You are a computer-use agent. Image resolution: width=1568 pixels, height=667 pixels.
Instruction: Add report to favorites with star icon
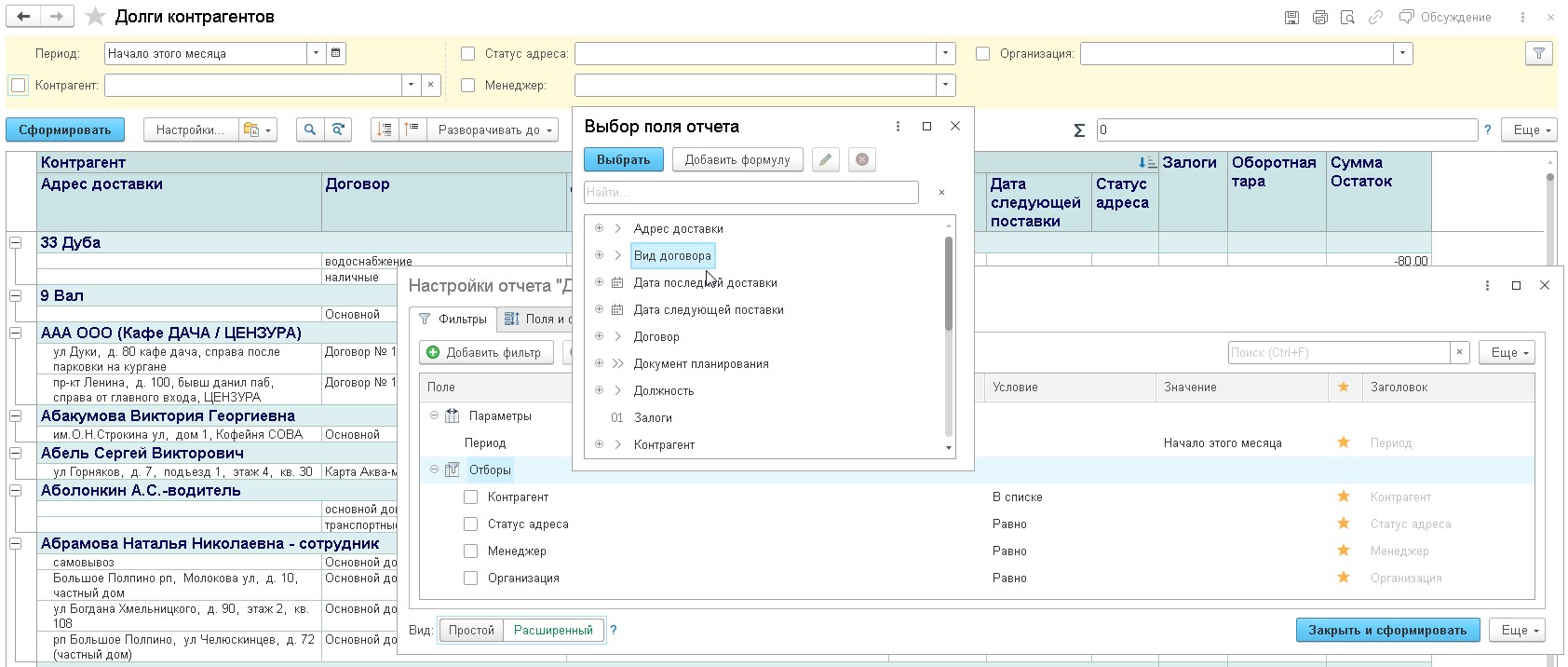click(x=95, y=17)
